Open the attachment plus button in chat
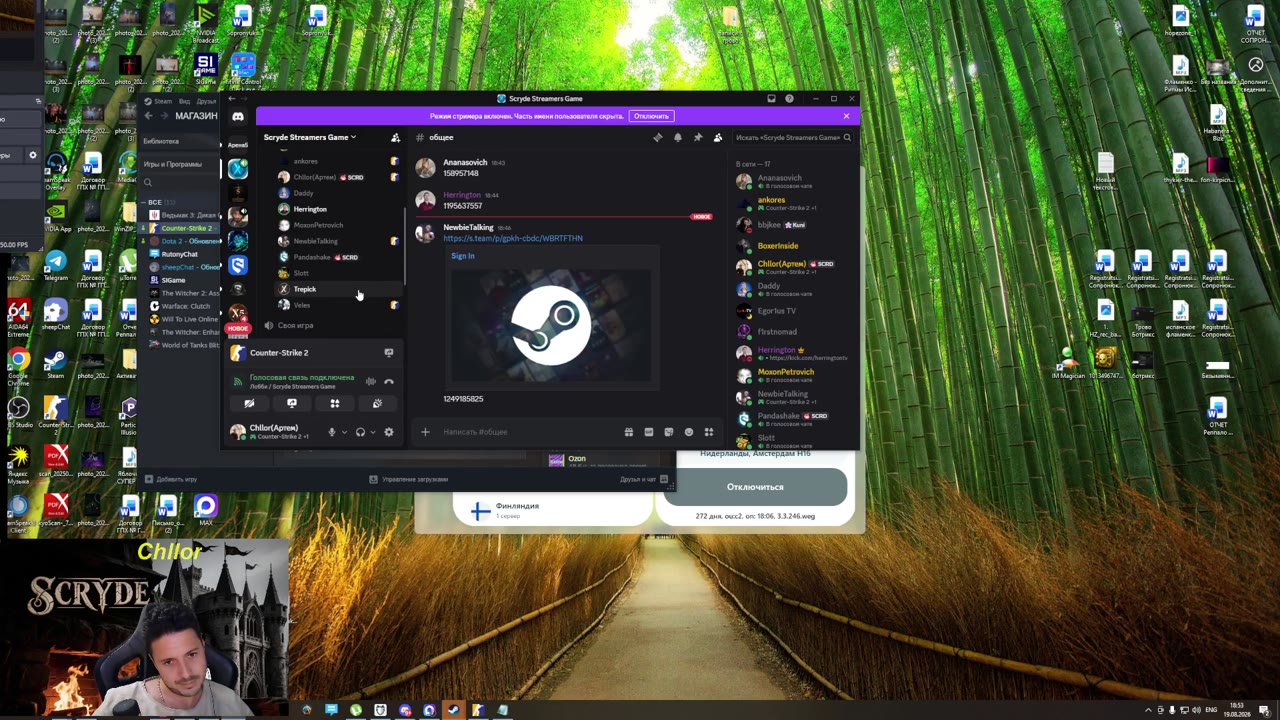Screen dimensions: 1280x720 point(425,432)
